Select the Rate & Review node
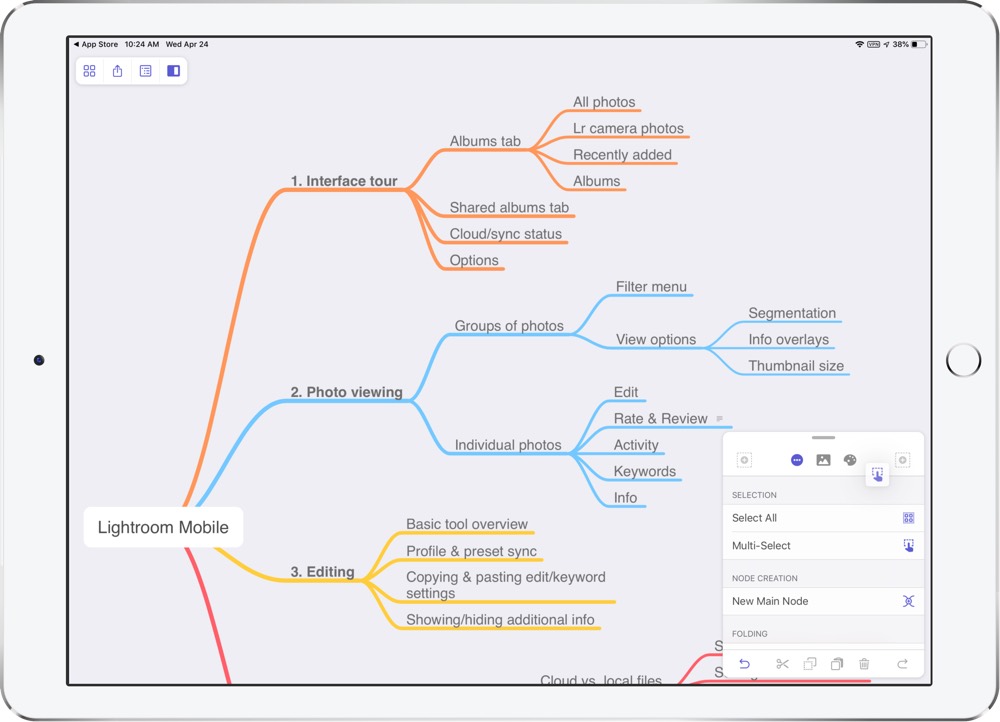1000x722 pixels. [661, 419]
